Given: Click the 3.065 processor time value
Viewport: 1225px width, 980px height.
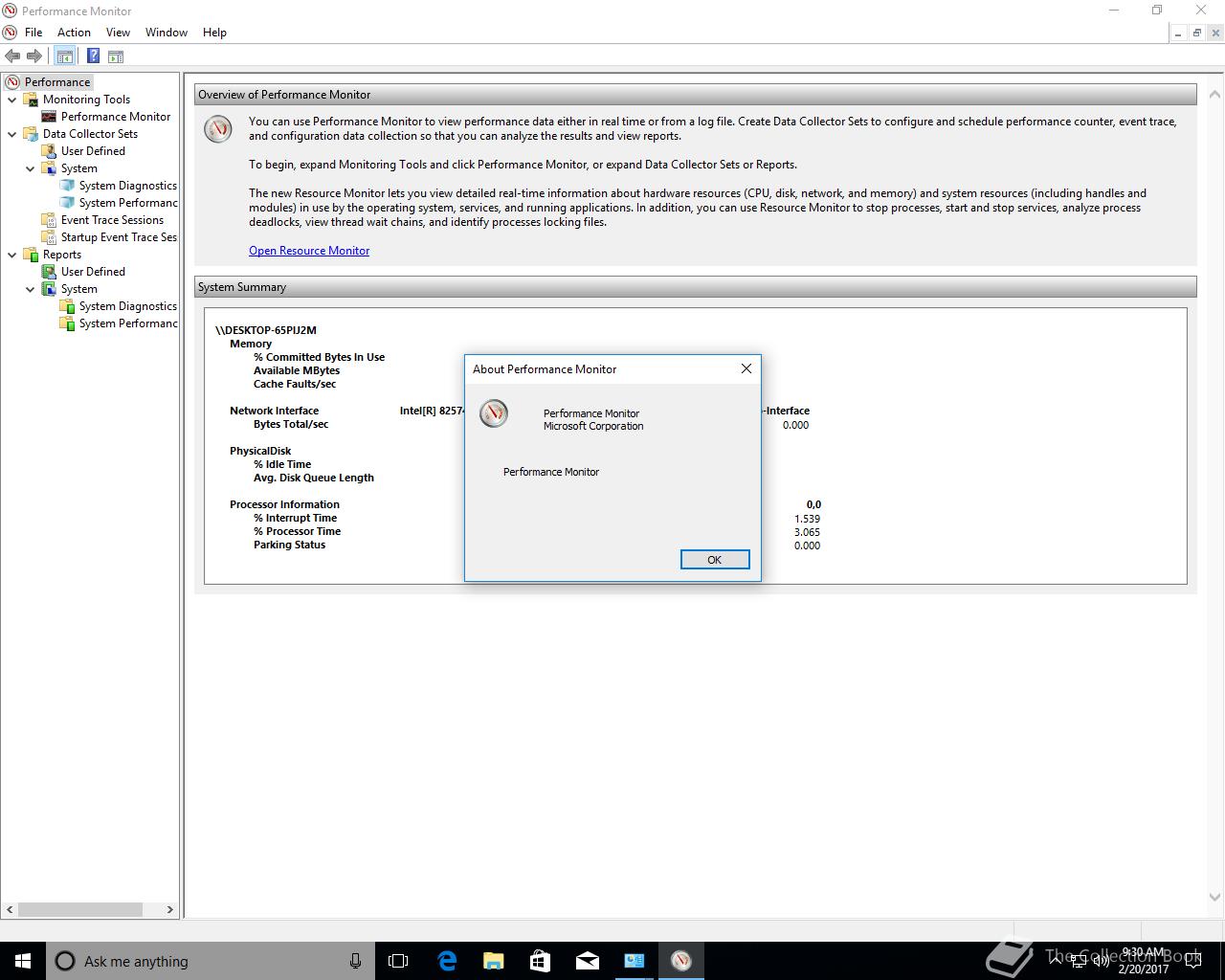Looking at the screenshot, I should pyautogui.click(x=807, y=532).
